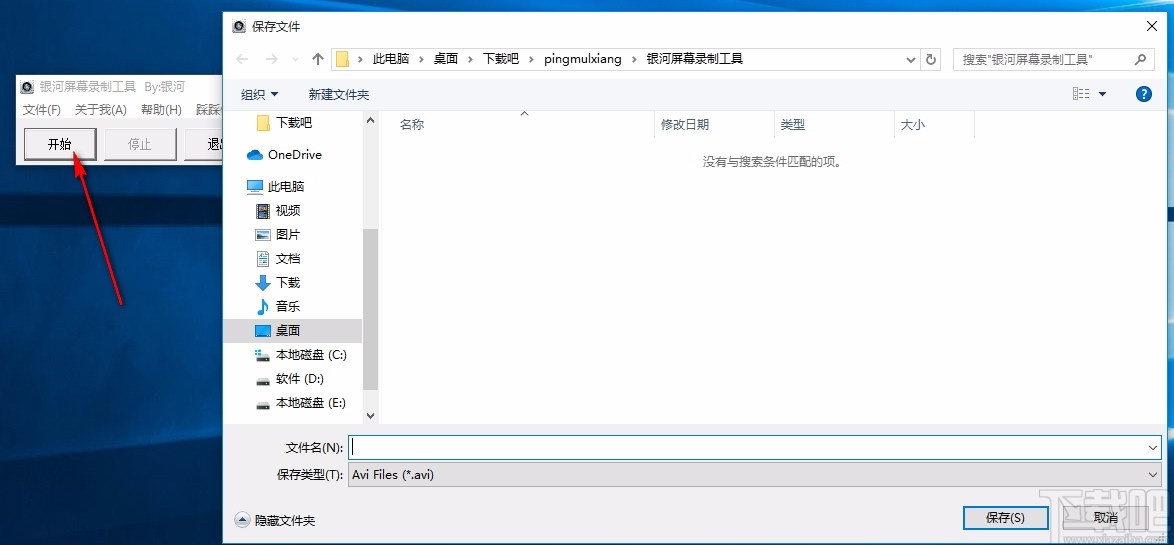This screenshot has width=1174, height=545.
Task: Click pingmulxiang in the address breadcrumb
Action: point(583,59)
